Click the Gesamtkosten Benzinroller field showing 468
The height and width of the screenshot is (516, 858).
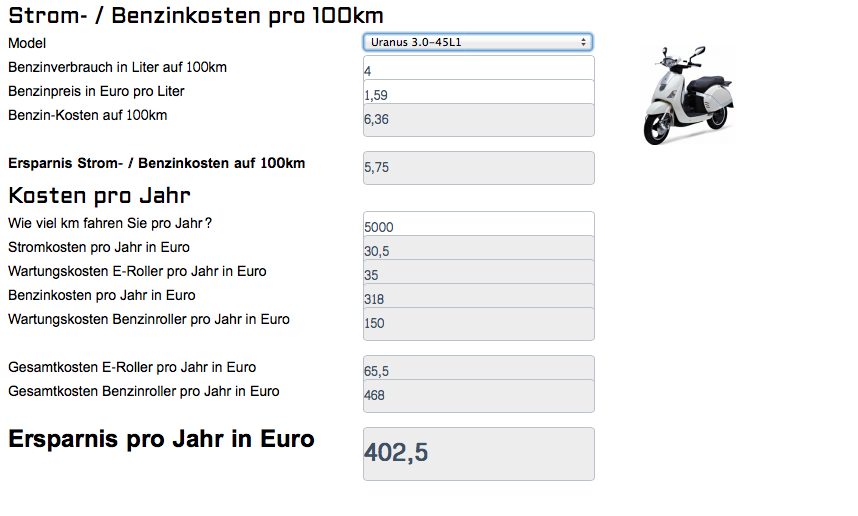tap(478, 395)
